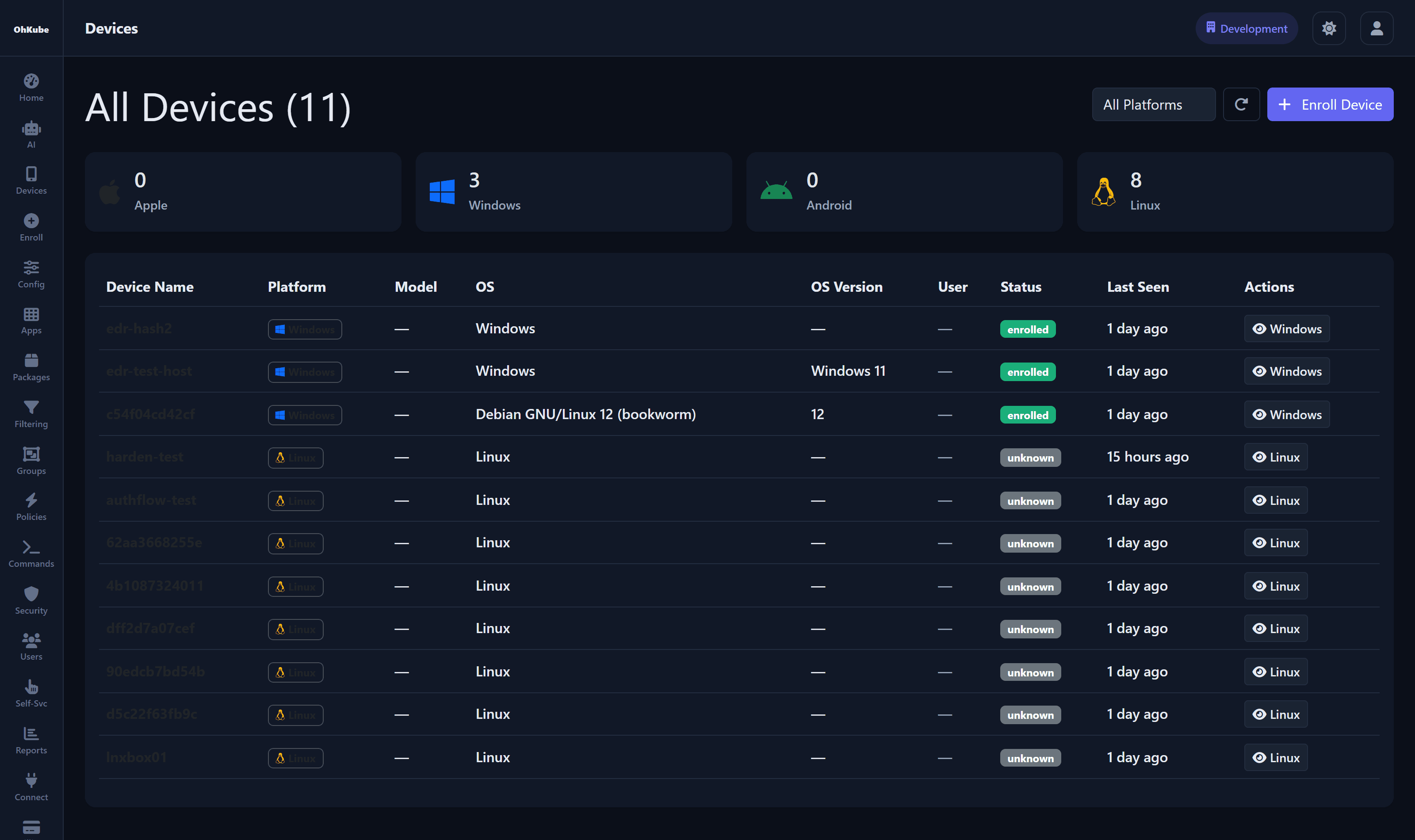Click the Windows logo stat card
1415x840 pixels.
574,192
